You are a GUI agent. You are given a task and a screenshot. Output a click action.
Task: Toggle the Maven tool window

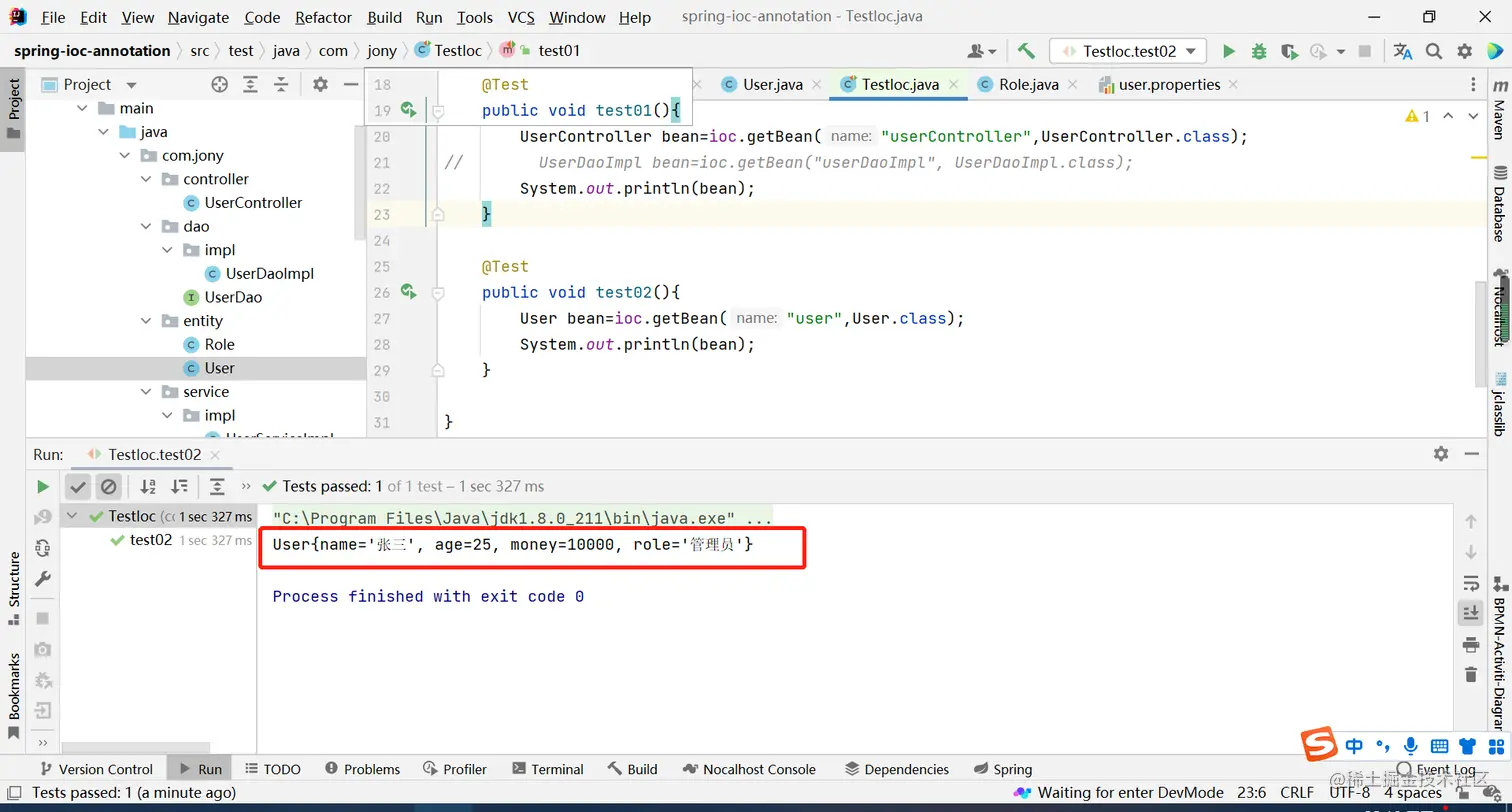pos(1499,111)
